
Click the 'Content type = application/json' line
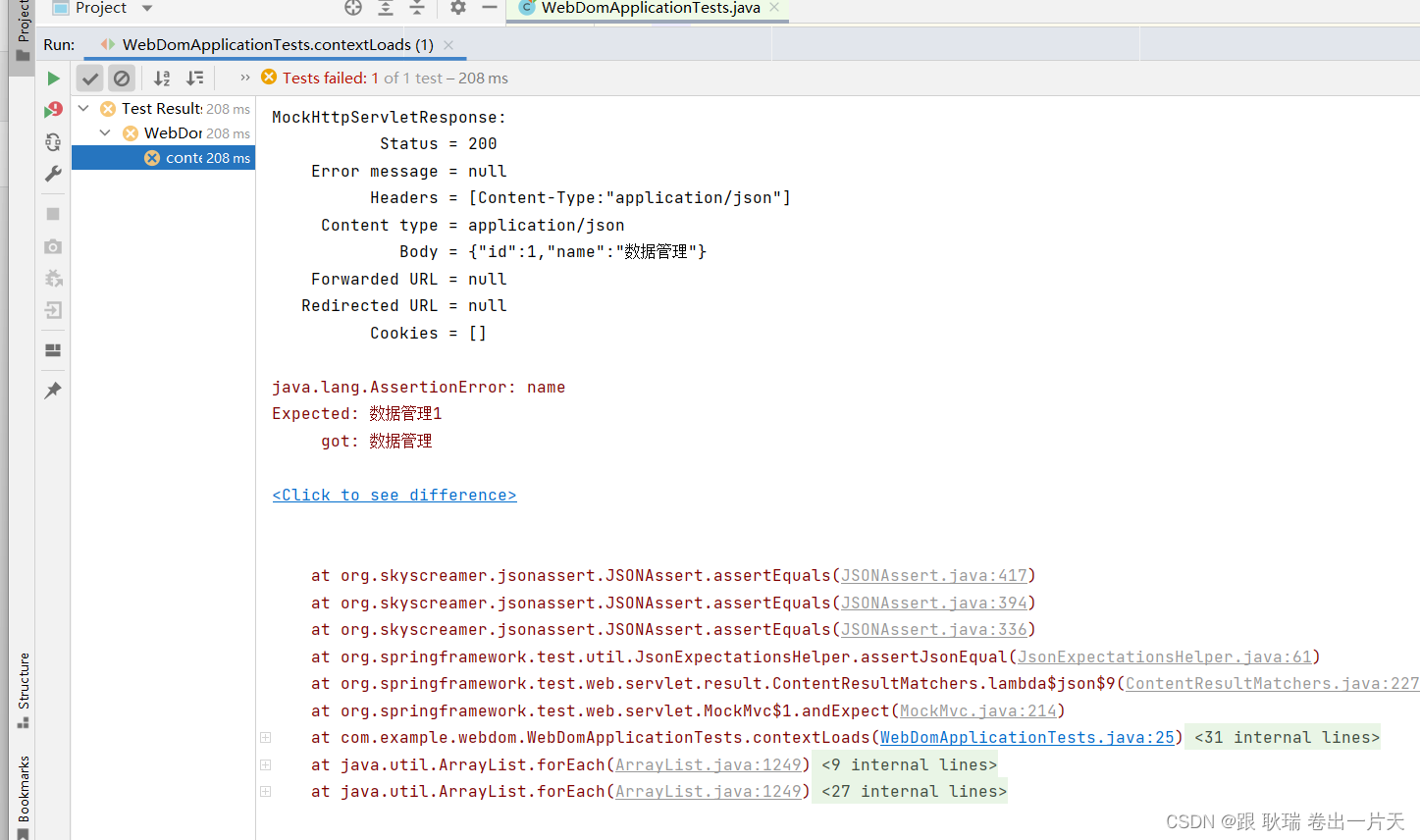point(473,226)
